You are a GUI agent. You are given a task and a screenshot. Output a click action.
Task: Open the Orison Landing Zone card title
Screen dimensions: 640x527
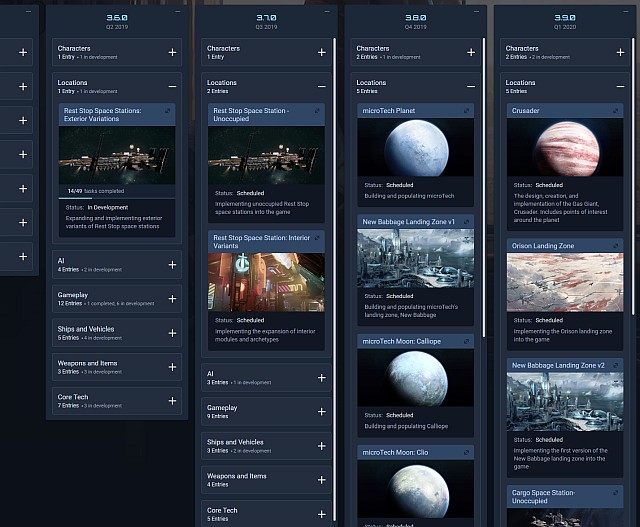(543, 246)
